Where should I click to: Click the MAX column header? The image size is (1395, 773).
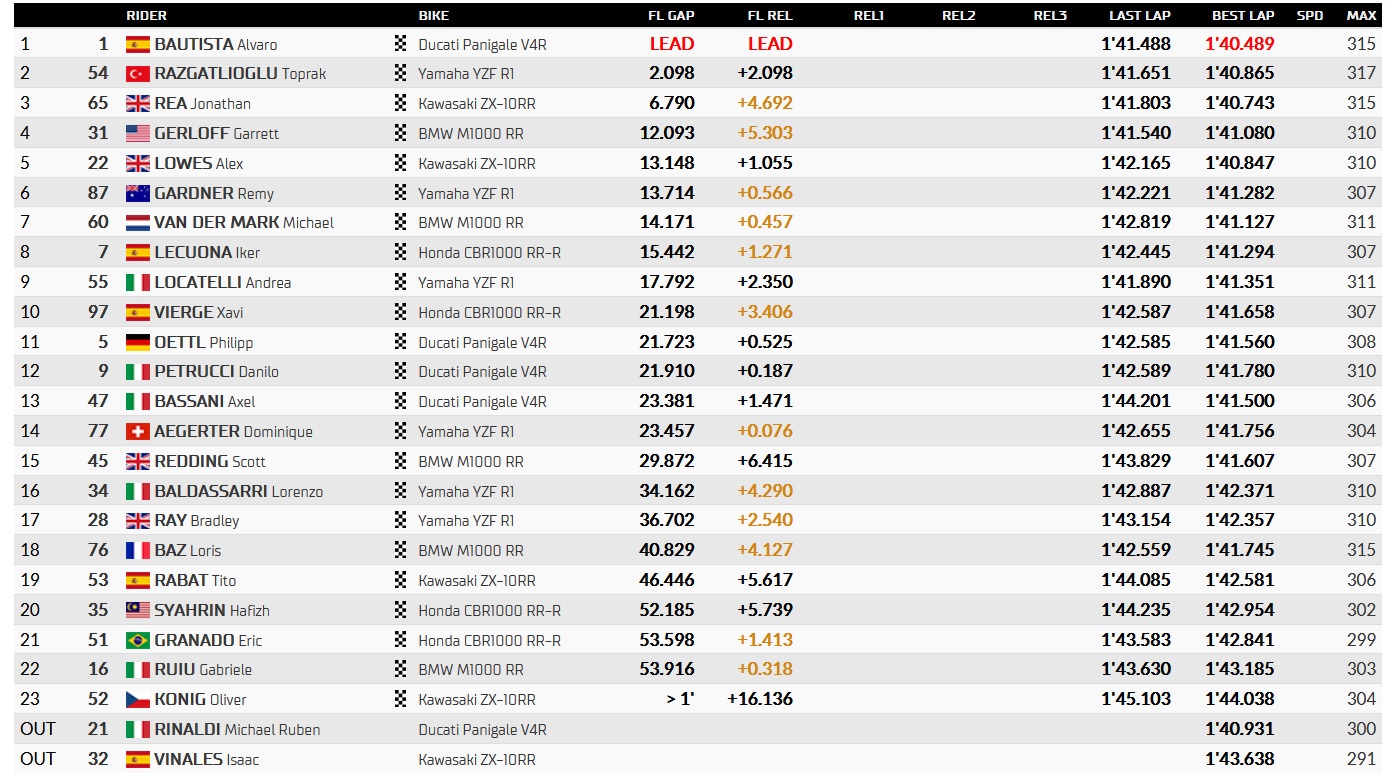tap(1361, 15)
